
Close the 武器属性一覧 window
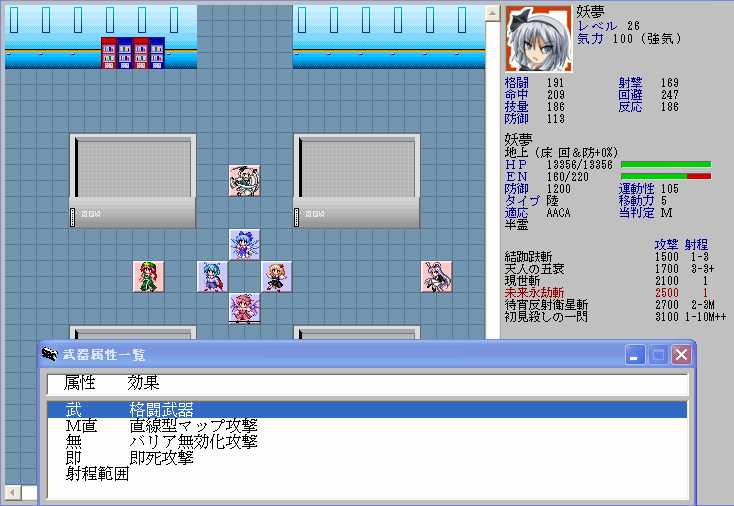click(681, 355)
